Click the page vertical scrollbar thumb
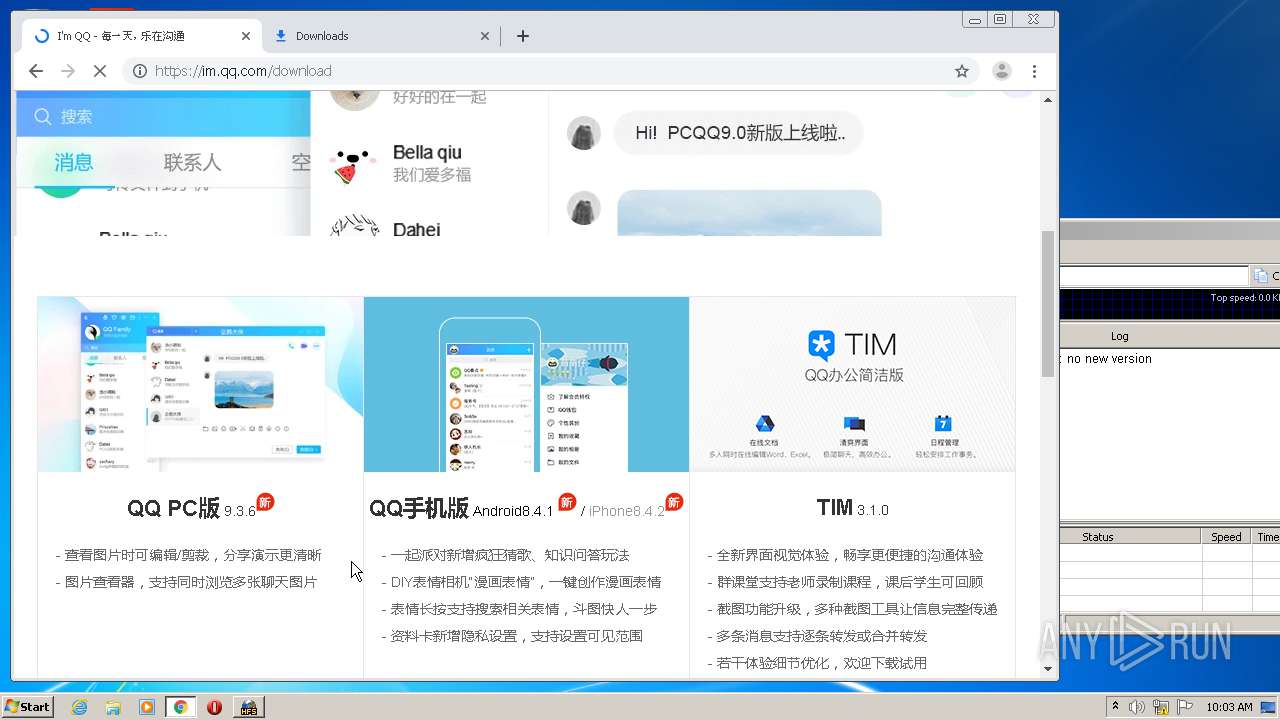This screenshot has height=720, width=1280. 1048,304
